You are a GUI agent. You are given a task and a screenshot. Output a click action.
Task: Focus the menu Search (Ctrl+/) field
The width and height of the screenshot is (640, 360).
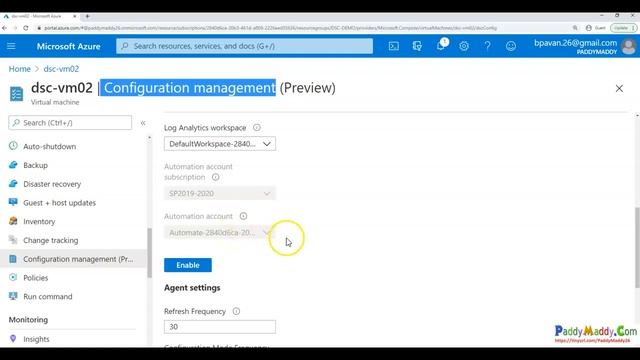tap(70, 123)
